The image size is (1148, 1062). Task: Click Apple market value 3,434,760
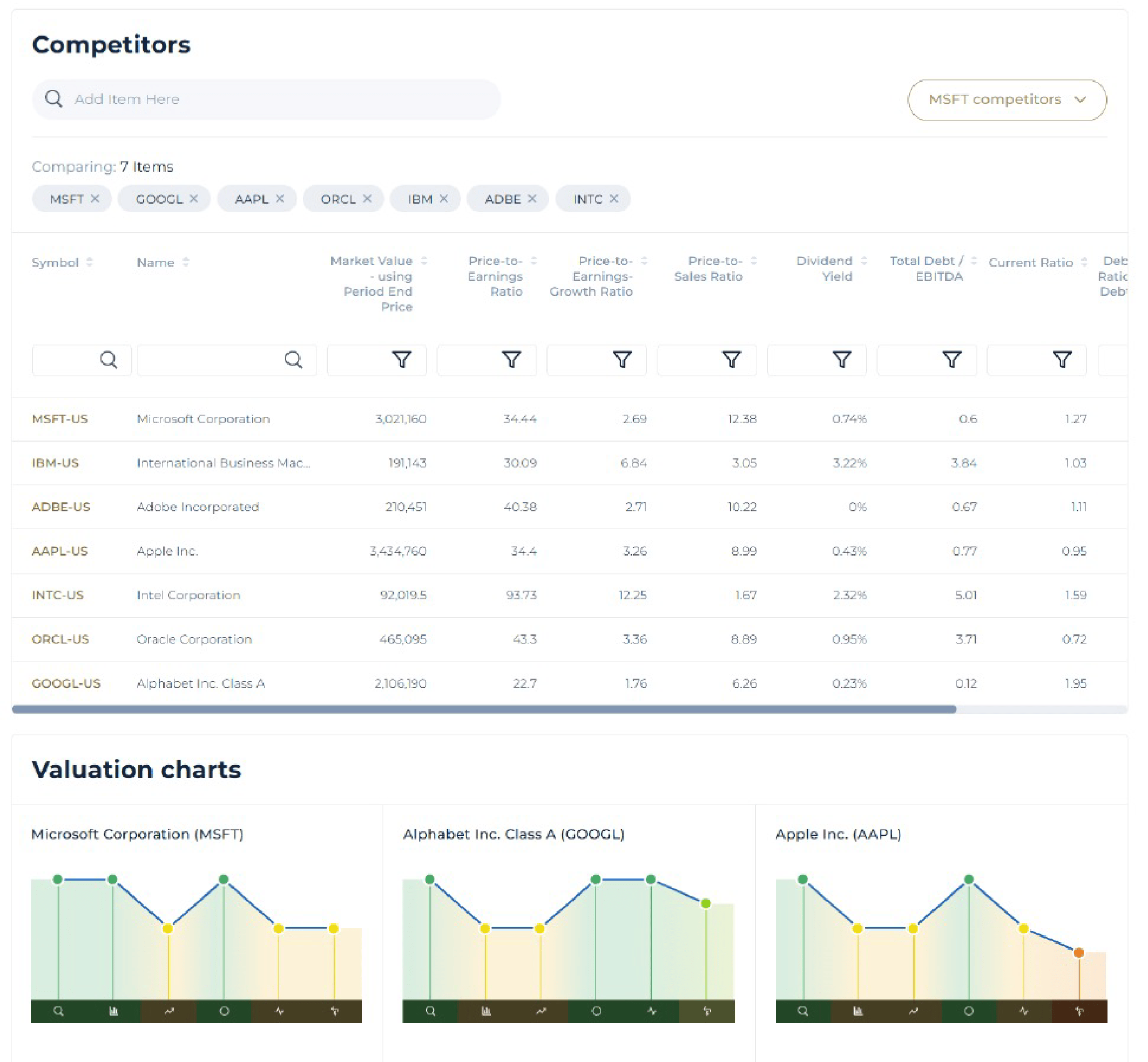pyautogui.click(x=398, y=551)
